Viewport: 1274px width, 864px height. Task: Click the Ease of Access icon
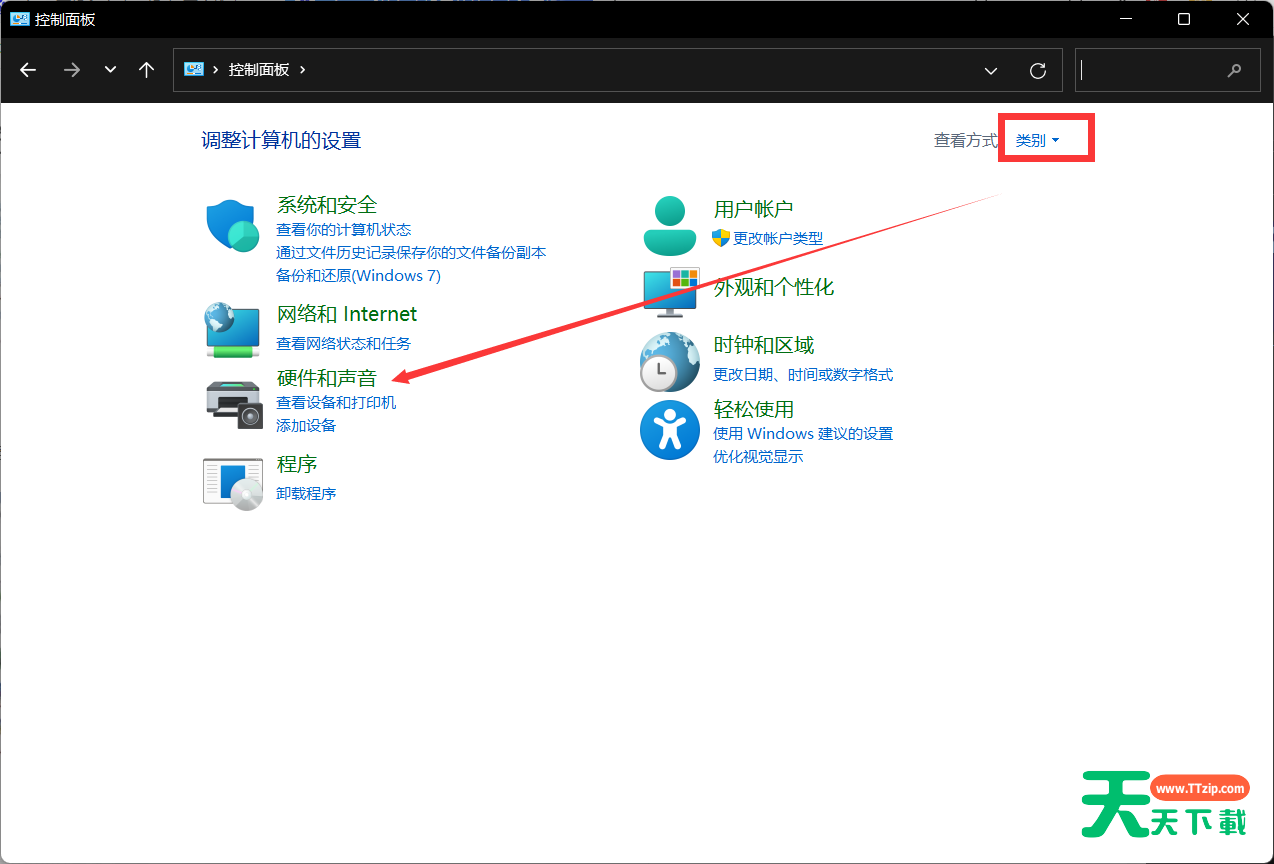pos(669,429)
